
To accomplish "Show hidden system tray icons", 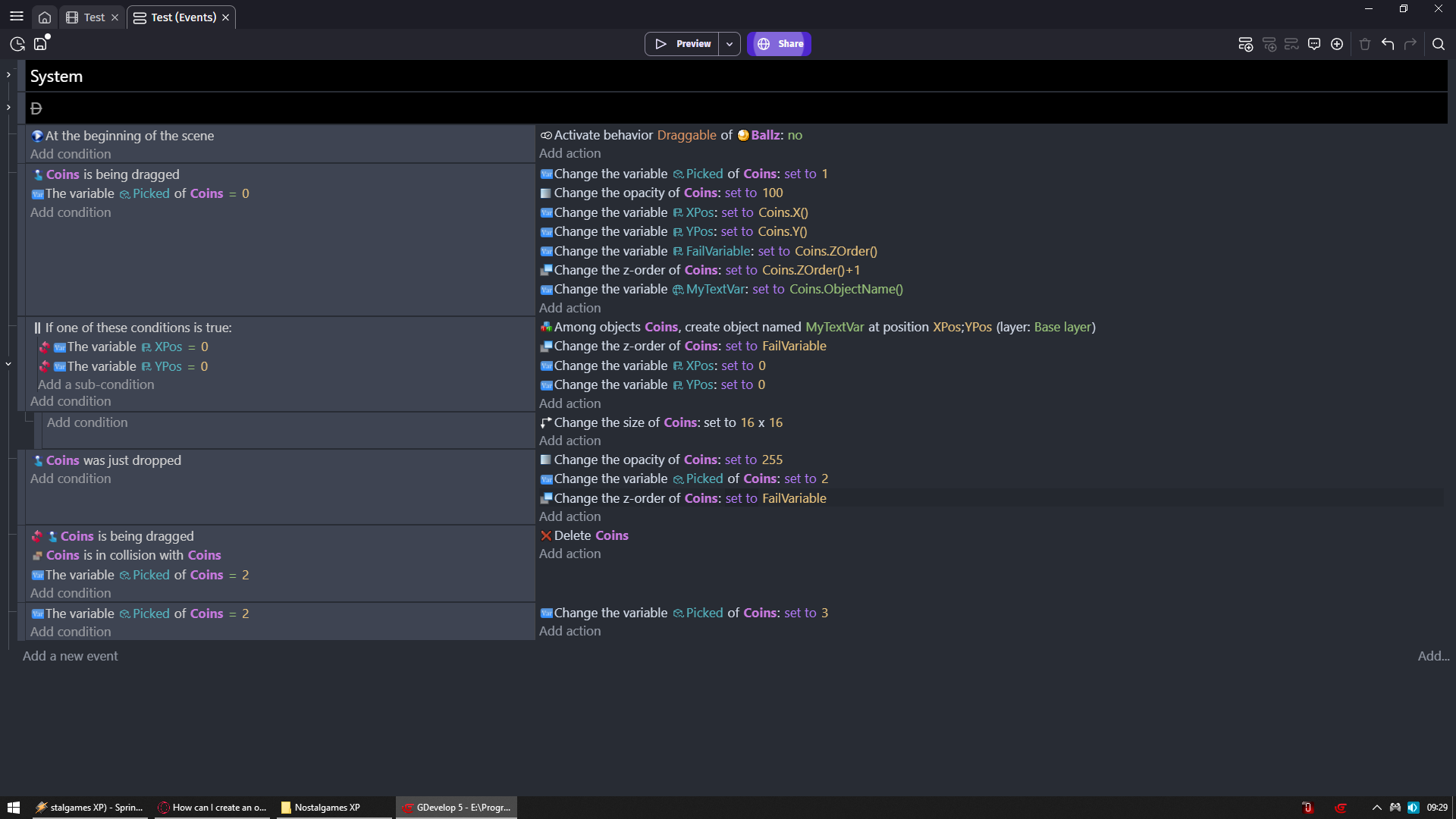I will 1376,808.
